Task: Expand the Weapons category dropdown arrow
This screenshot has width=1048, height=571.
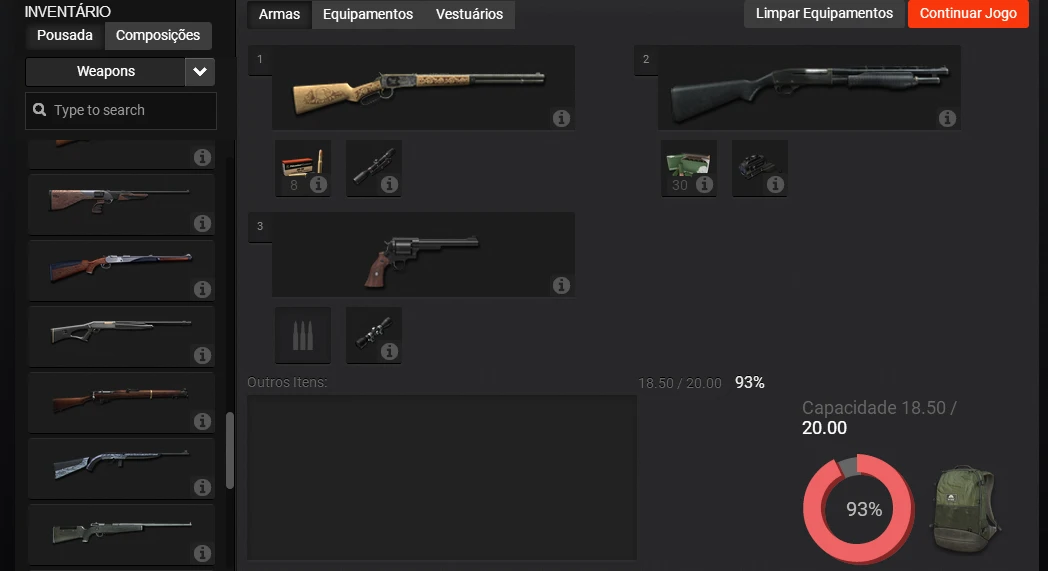Action: click(200, 72)
